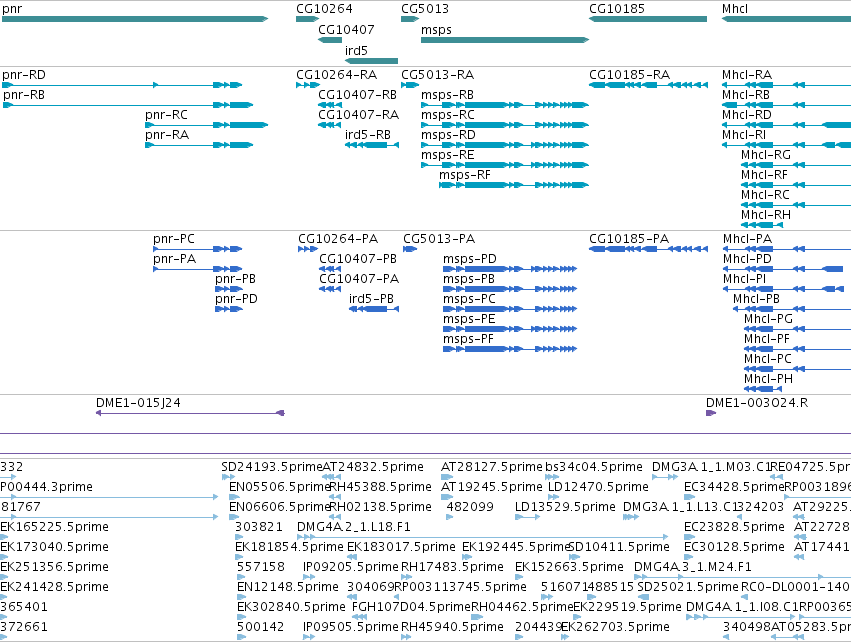Open the Mhcl-RH transcript label

click(766, 215)
